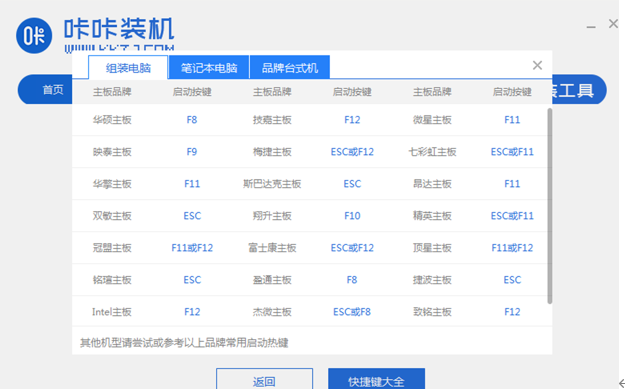Click ESC或F8 key for 杰微主板

click(352, 312)
